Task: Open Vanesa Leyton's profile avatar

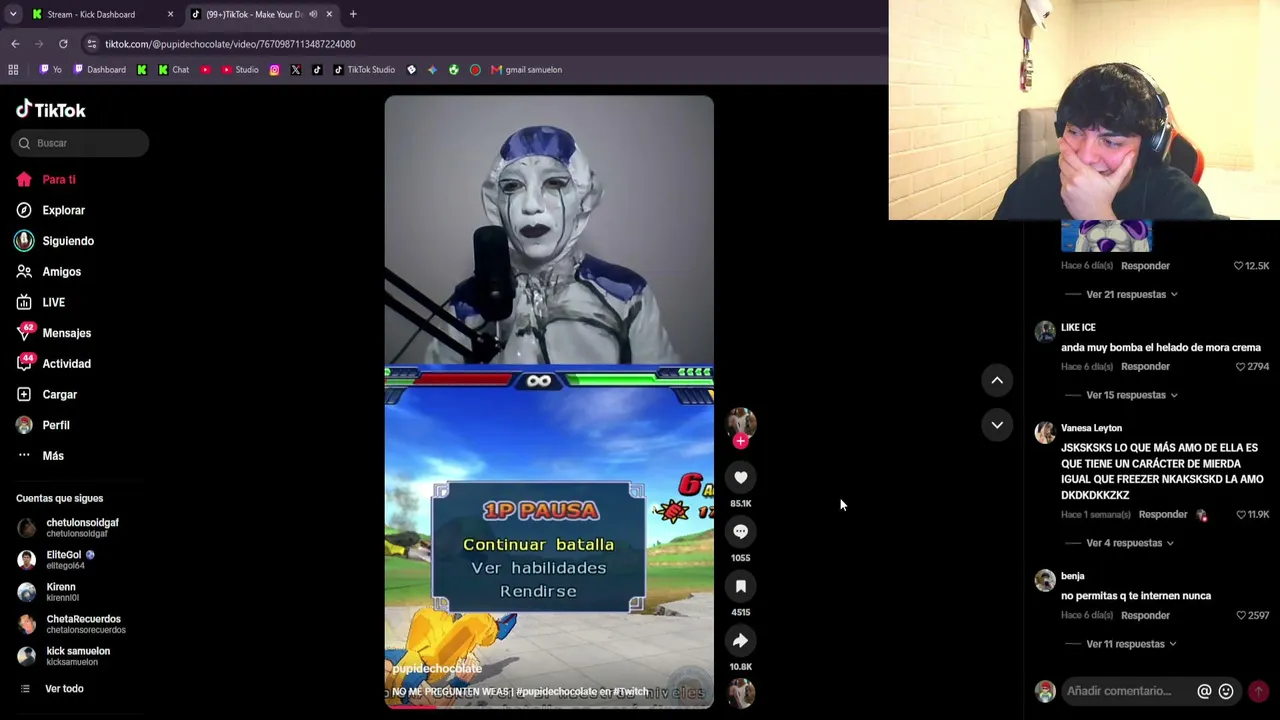Action: coord(1045,432)
